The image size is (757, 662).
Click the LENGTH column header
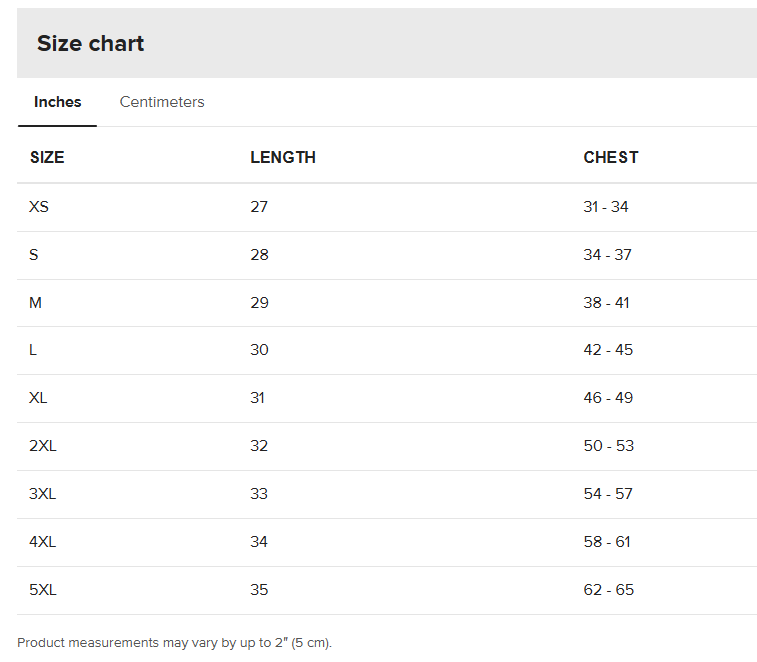pos(283,157)
